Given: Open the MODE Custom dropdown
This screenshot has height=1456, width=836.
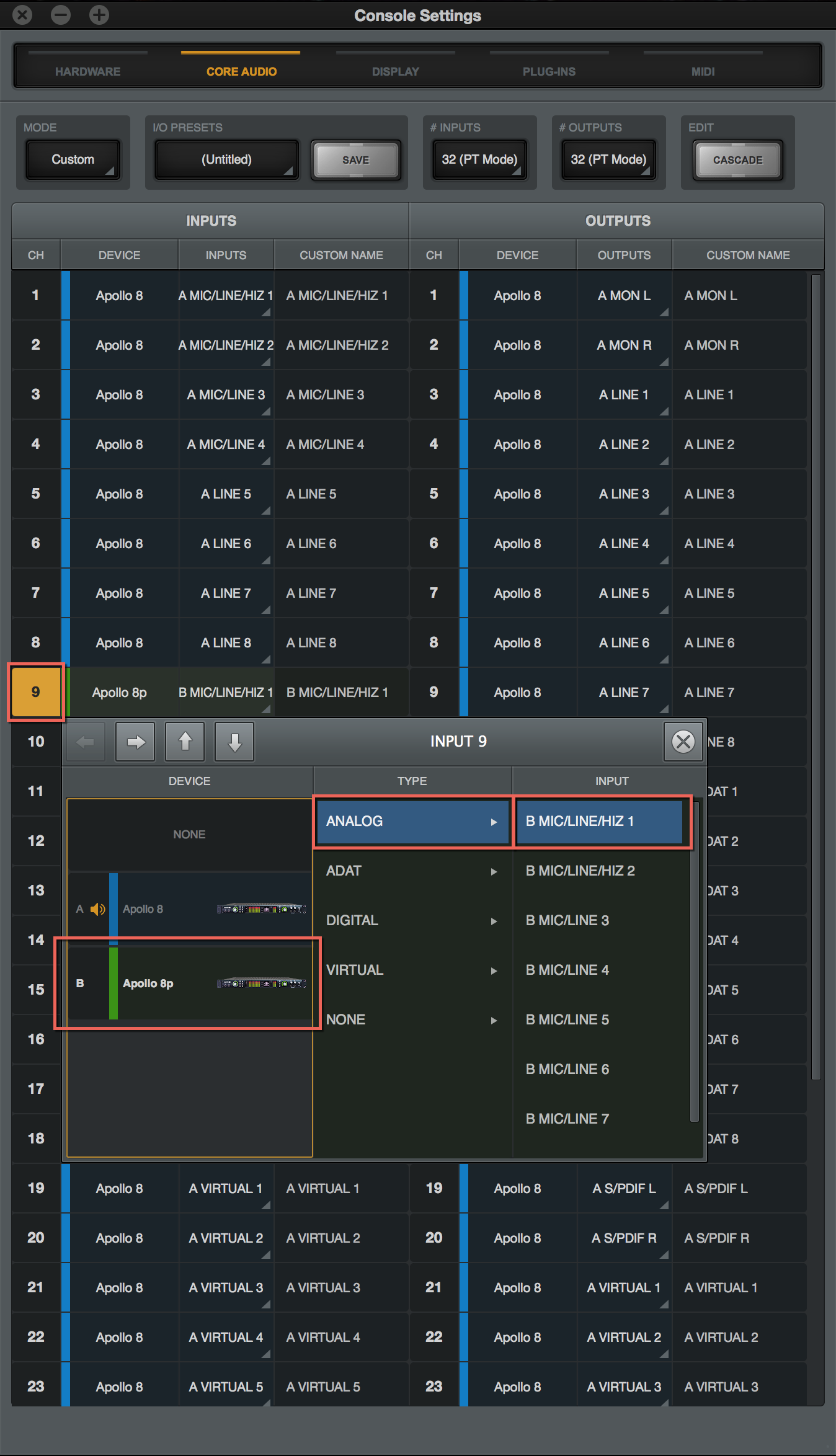Looking at the screenshot, I should [x=73, y=159].
